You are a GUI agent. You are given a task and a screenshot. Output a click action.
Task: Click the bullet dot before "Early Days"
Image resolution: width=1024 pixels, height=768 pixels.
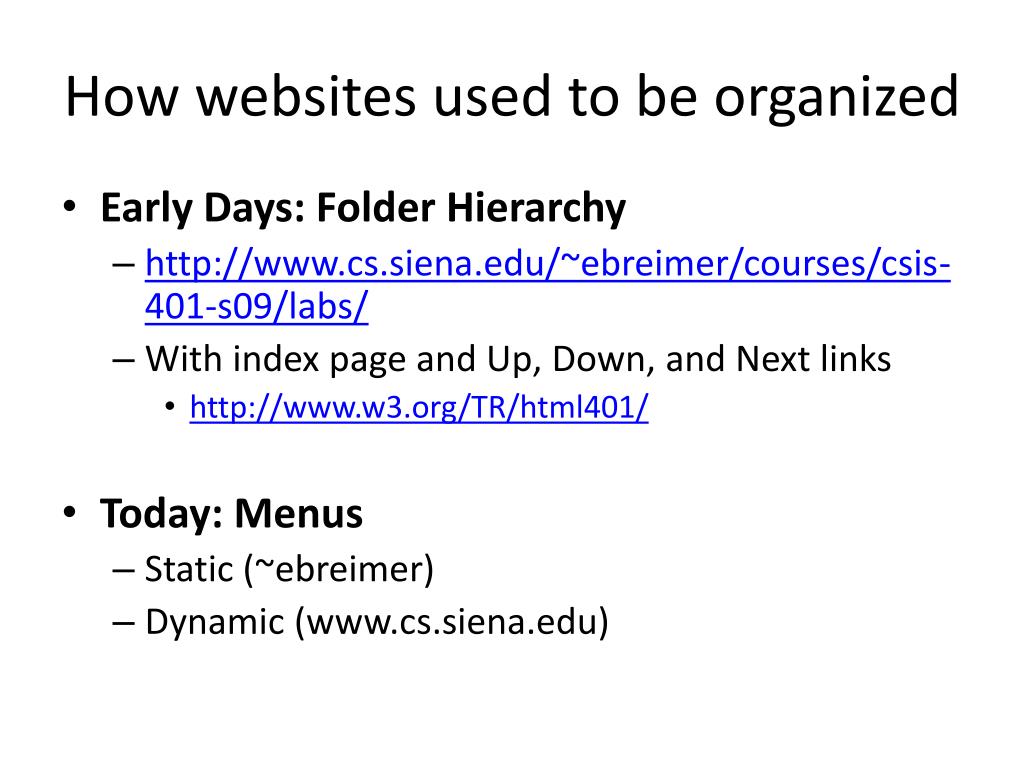tap(70, 208)
